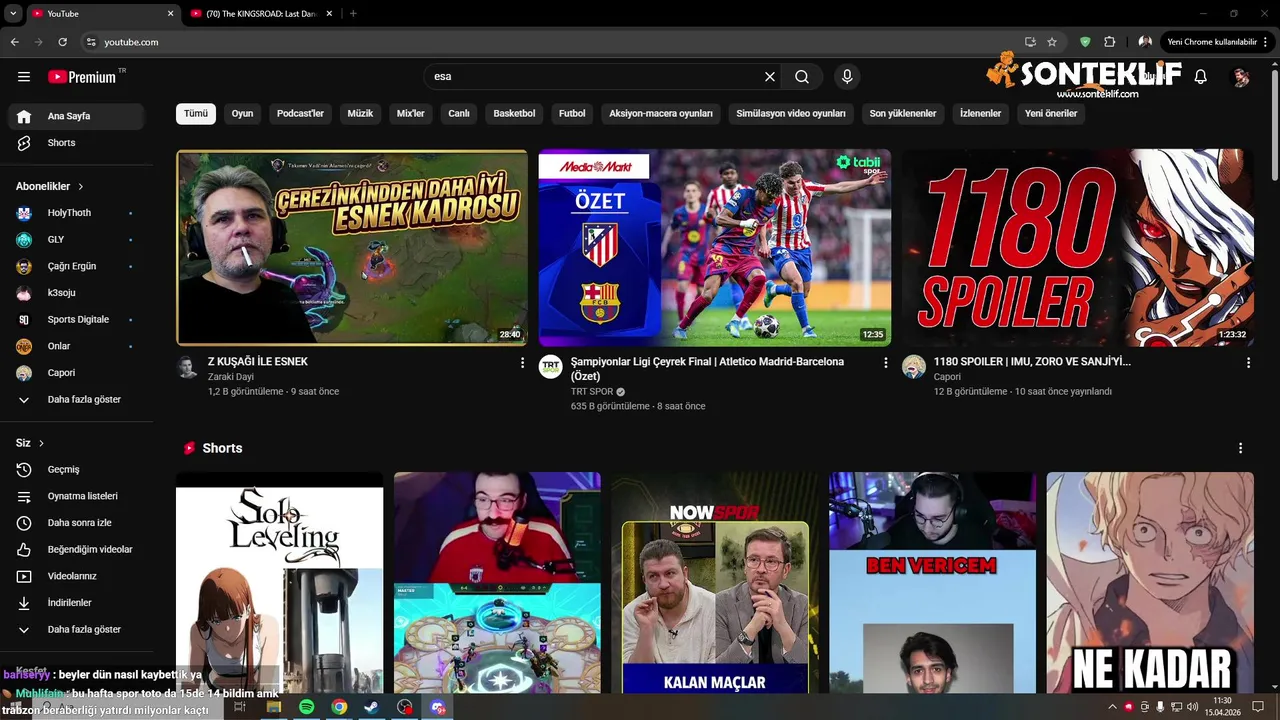Open Shorts in the sidebar
Viewport: 1280px width, 720px height.
pos(76,143)
